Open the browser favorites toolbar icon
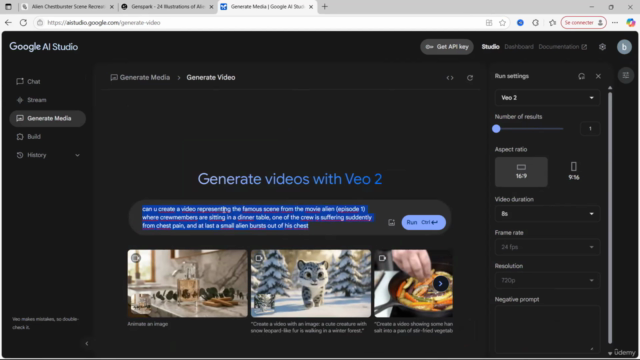640x360 pixels. click(552, 23)
